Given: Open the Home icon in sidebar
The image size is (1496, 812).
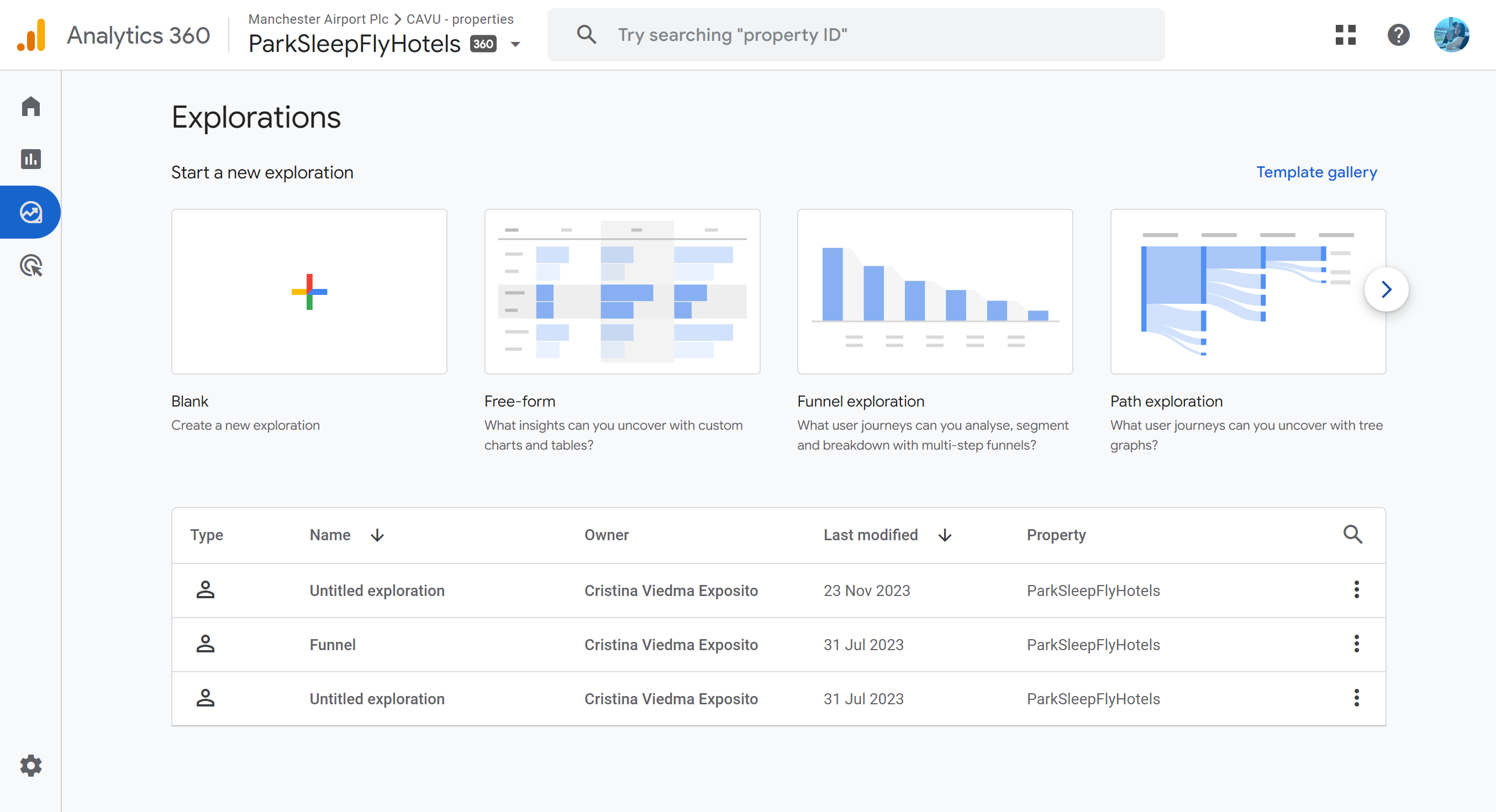Looking at the screenshot, I should [x=31, y=106].
